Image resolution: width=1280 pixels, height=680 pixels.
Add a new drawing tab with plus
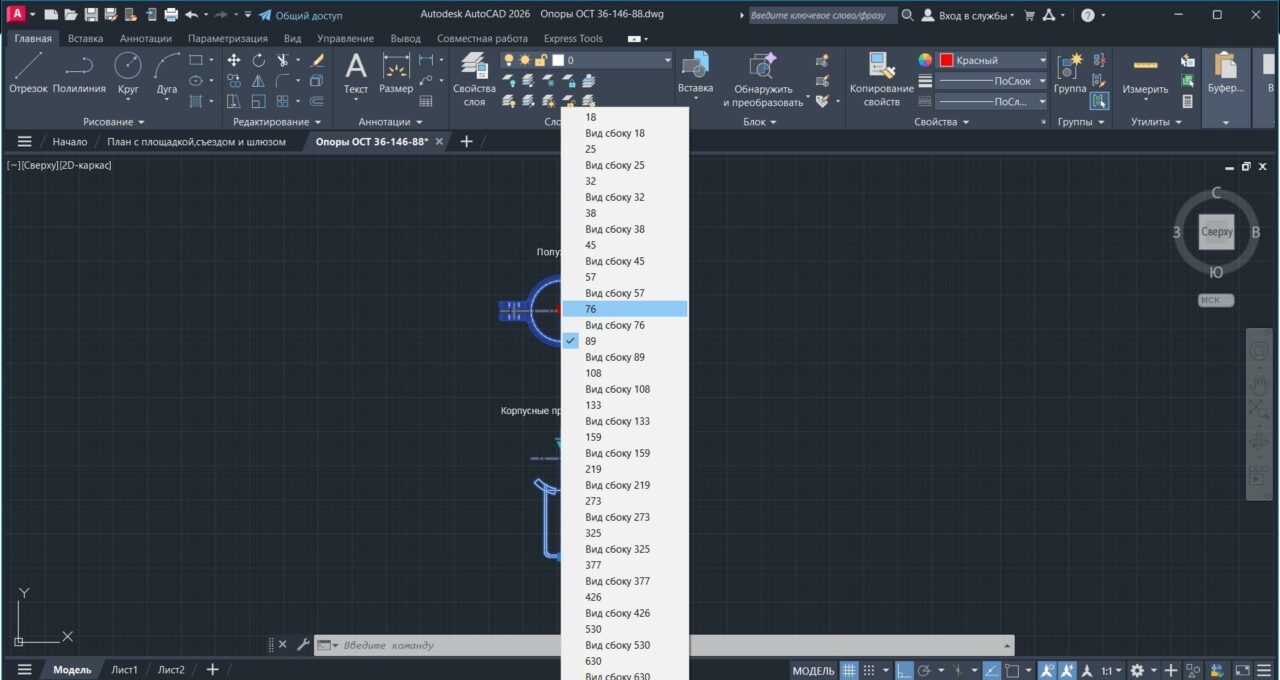466,142
